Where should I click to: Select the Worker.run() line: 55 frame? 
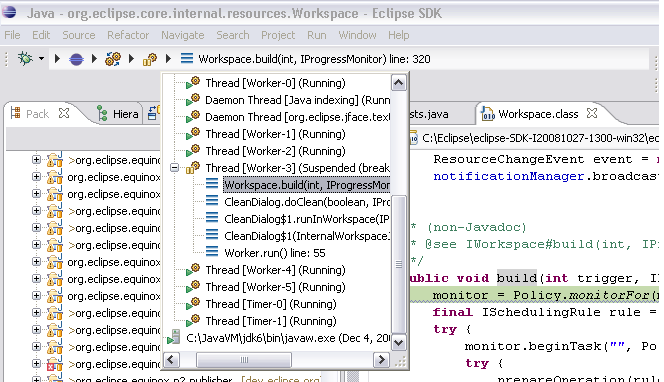click(x=275, y=253)
